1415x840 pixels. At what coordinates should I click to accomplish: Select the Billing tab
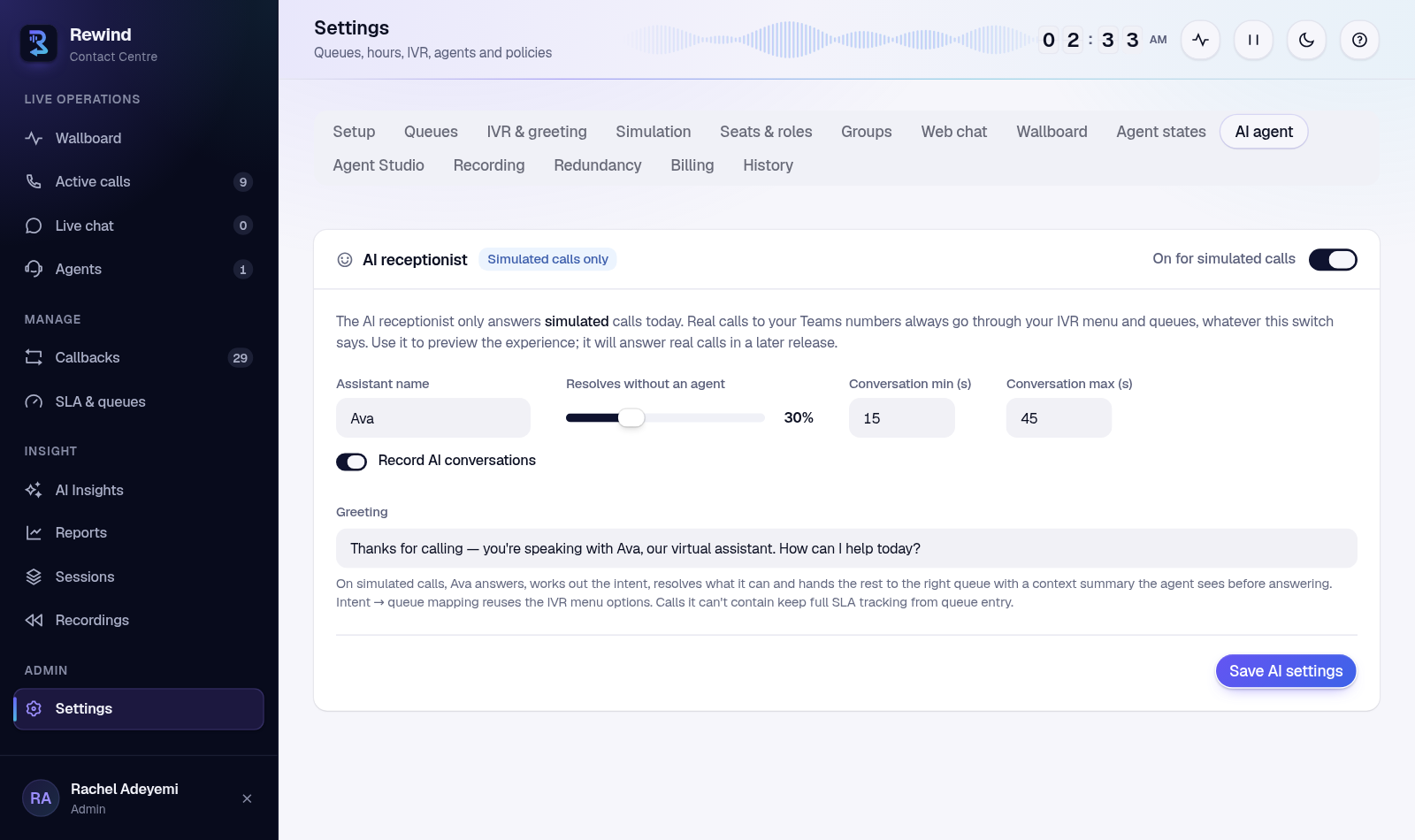pos(692,165)
